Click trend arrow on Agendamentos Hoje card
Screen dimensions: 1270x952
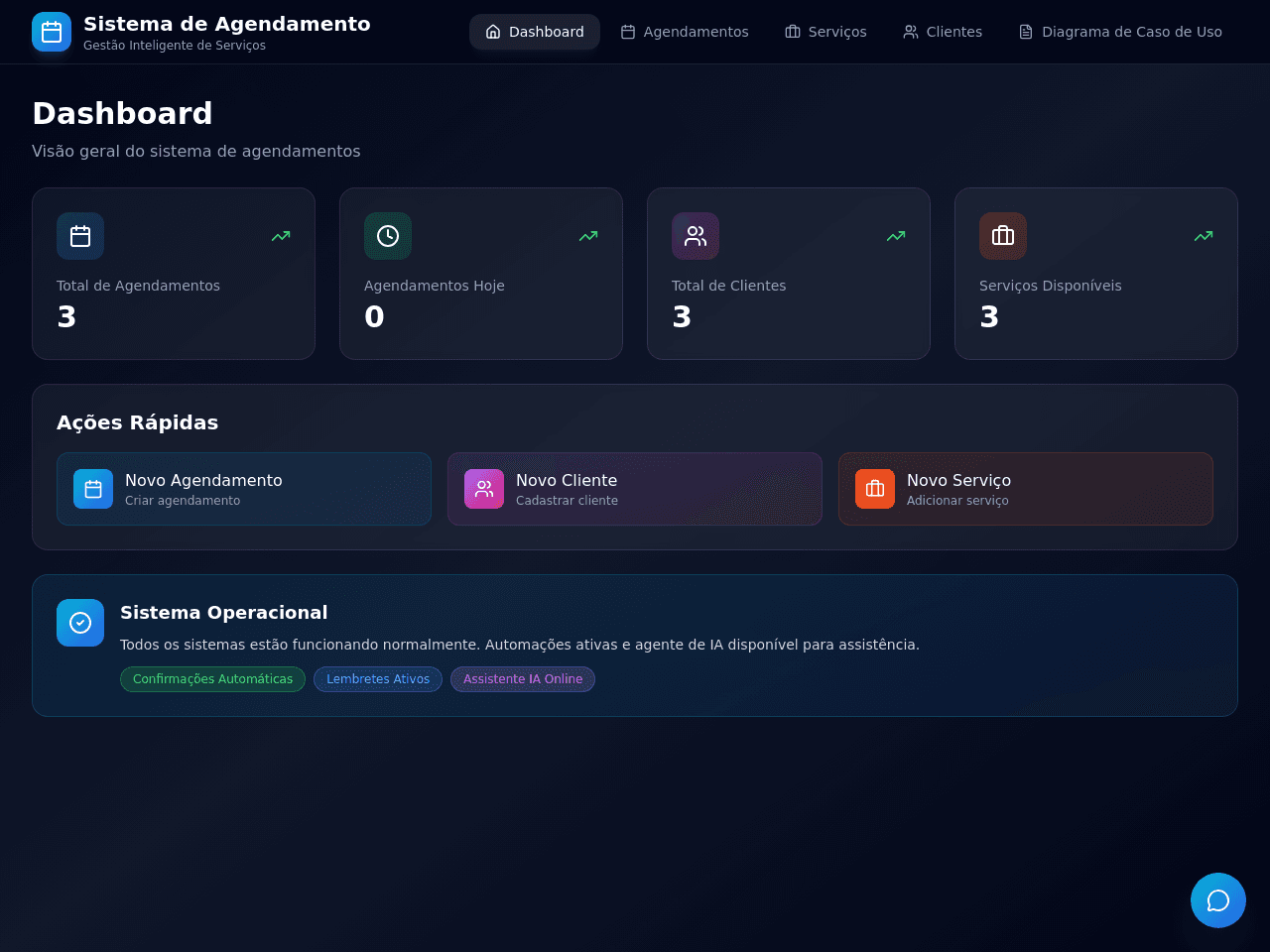point(588,236)
